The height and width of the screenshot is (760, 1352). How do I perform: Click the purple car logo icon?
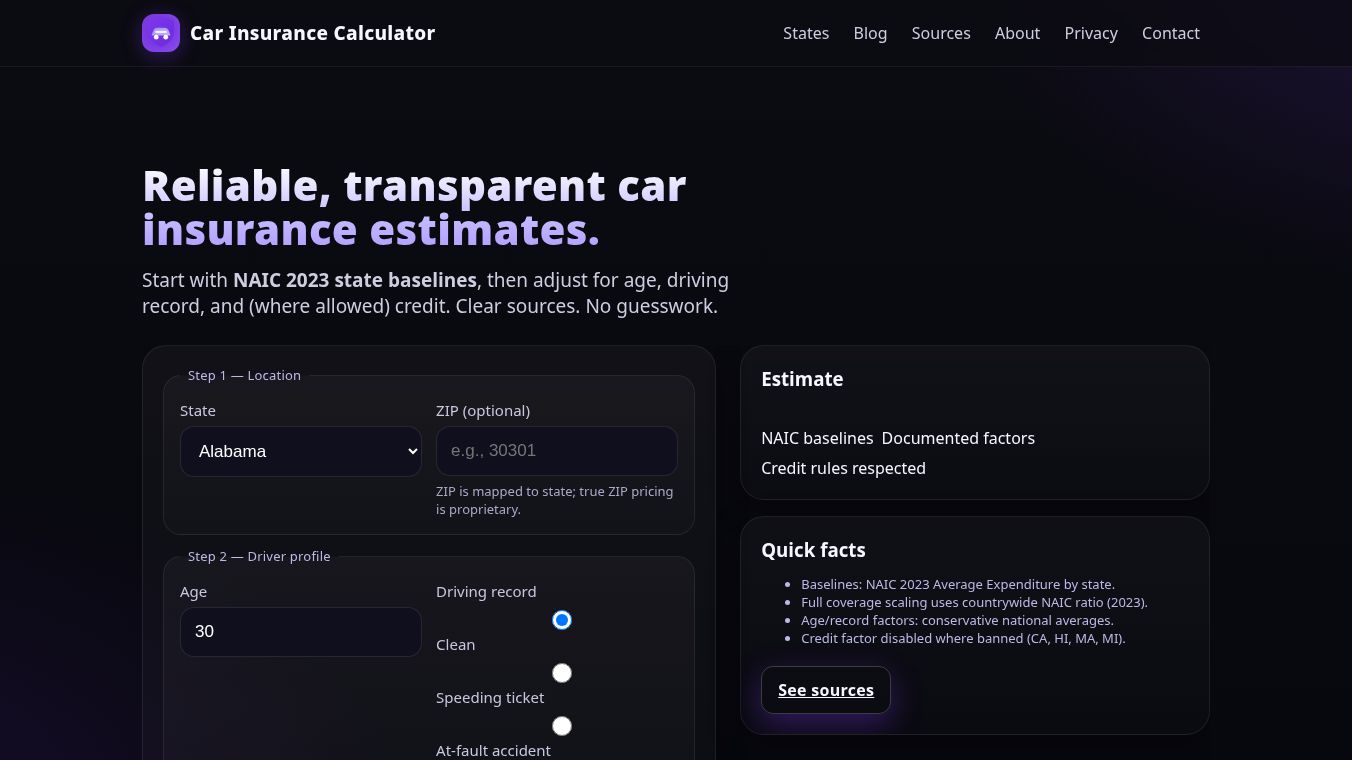tap(161, 33)
